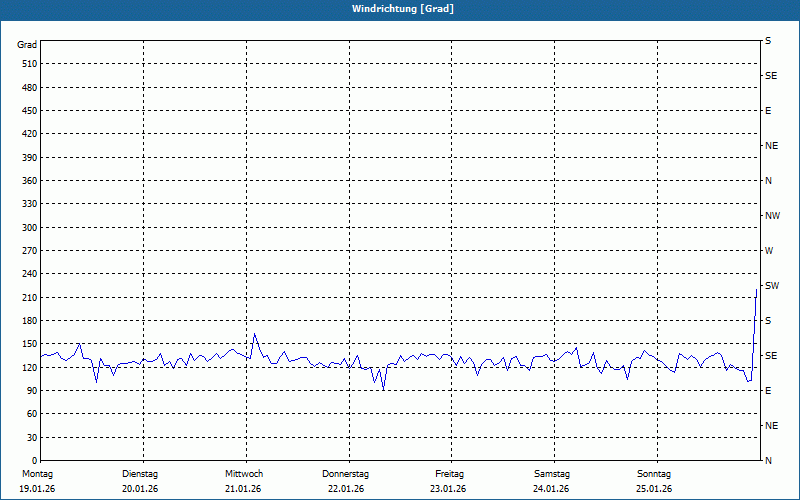Click the Windrichtung [Grad] chart title
Viewport: 800px width, 500px height.
403,9
